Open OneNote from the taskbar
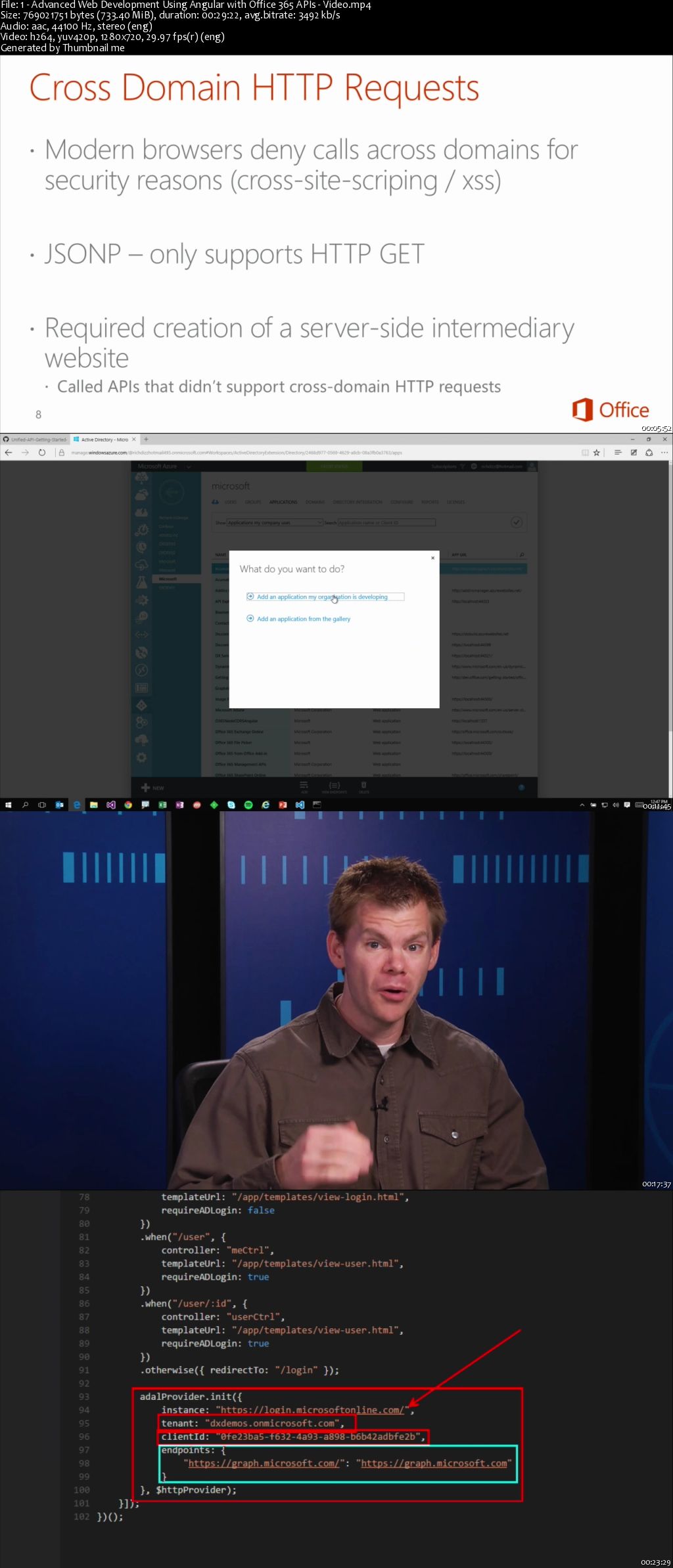Image resolution: width=673 pixels, height=1568 pixels. point(179,805)
